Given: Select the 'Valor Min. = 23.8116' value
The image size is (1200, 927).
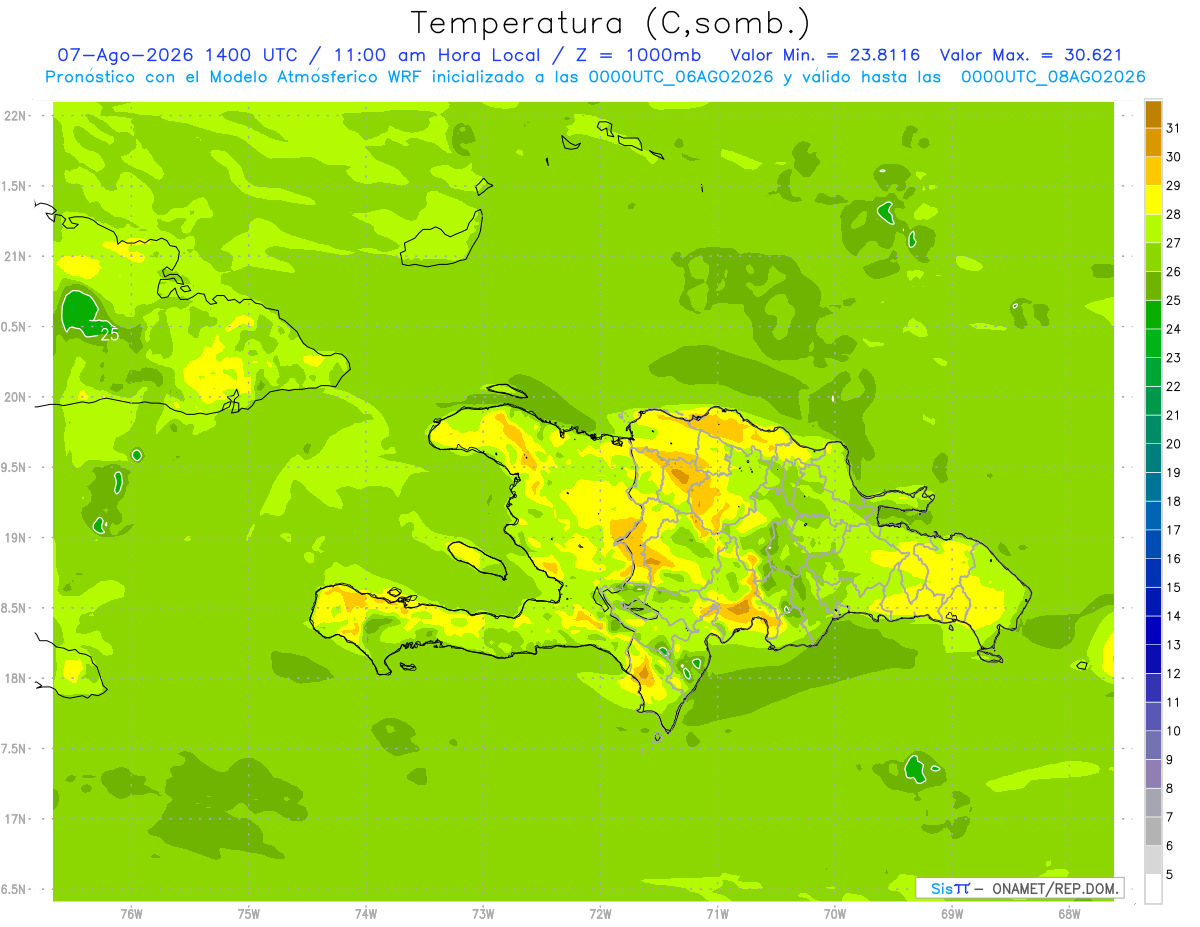Looking at the screenshot, I should click(825, 55).
